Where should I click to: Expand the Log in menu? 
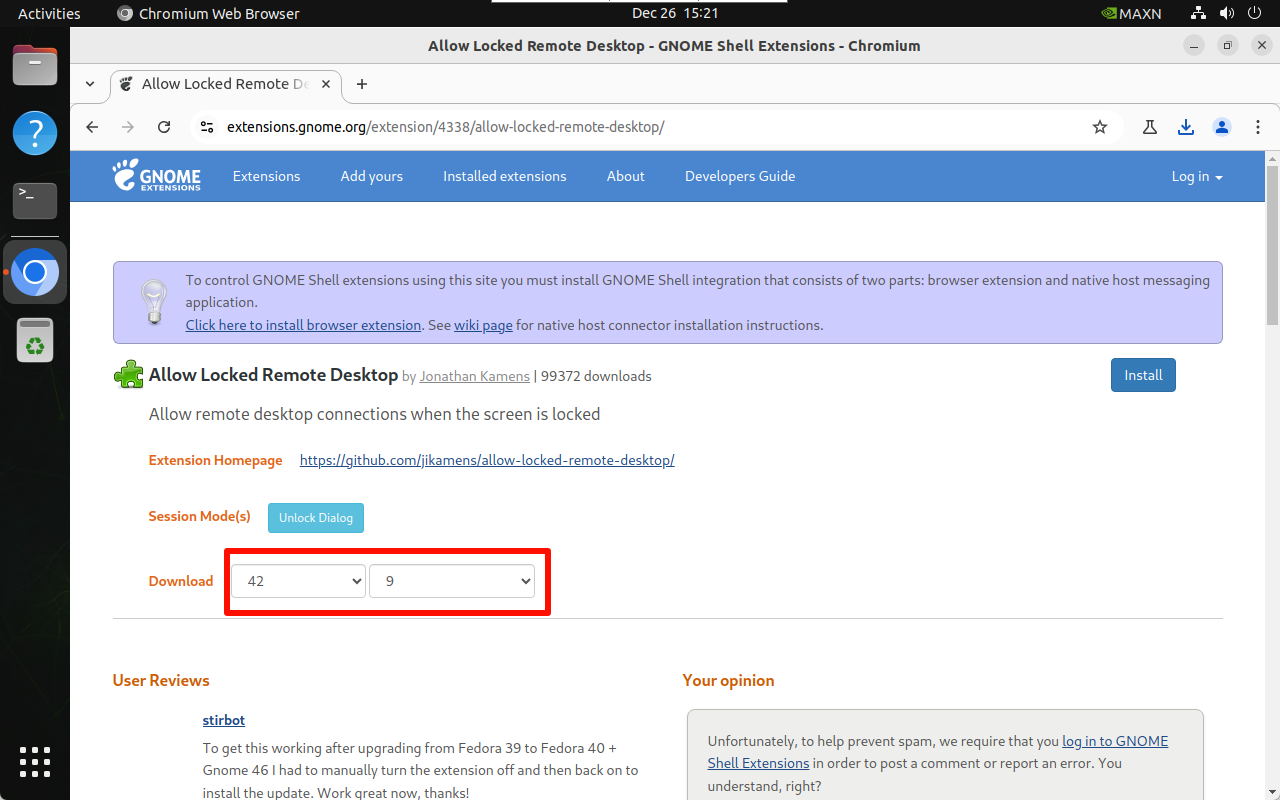1196,176
